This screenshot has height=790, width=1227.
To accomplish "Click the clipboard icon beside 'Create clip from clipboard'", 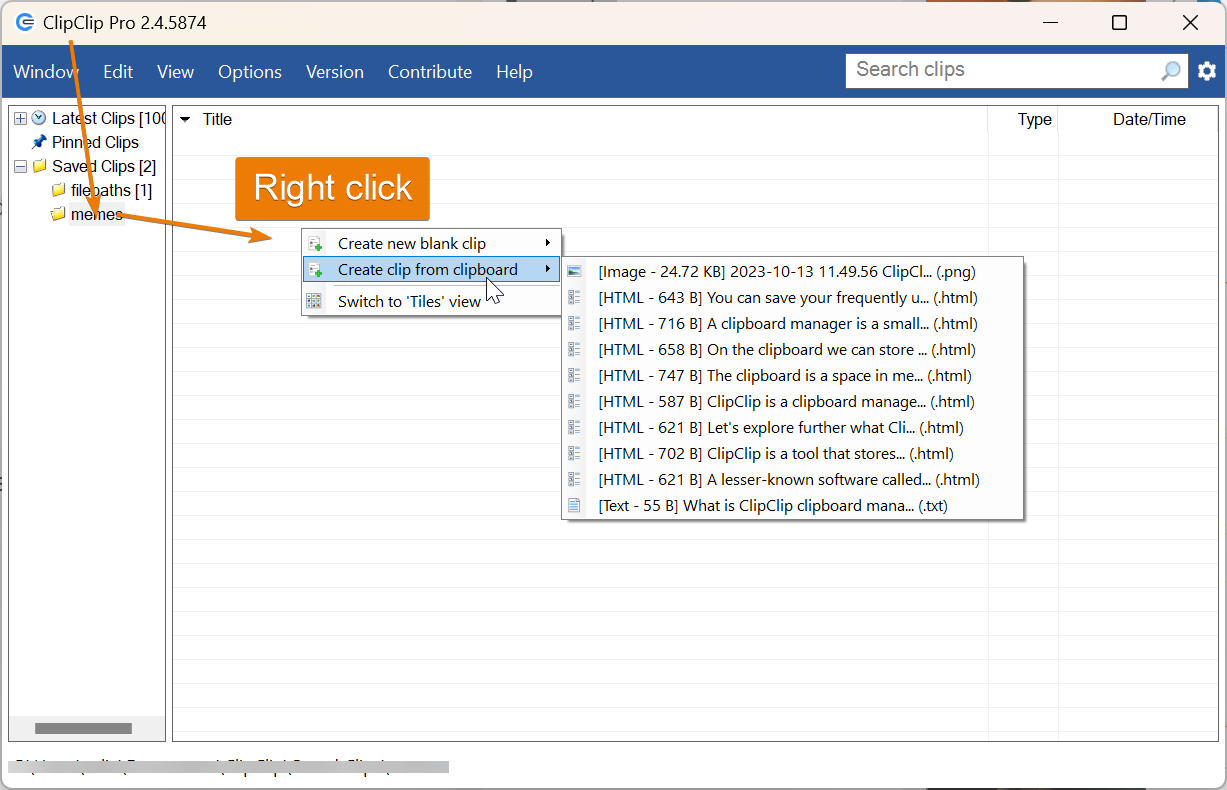I will 315,269.
